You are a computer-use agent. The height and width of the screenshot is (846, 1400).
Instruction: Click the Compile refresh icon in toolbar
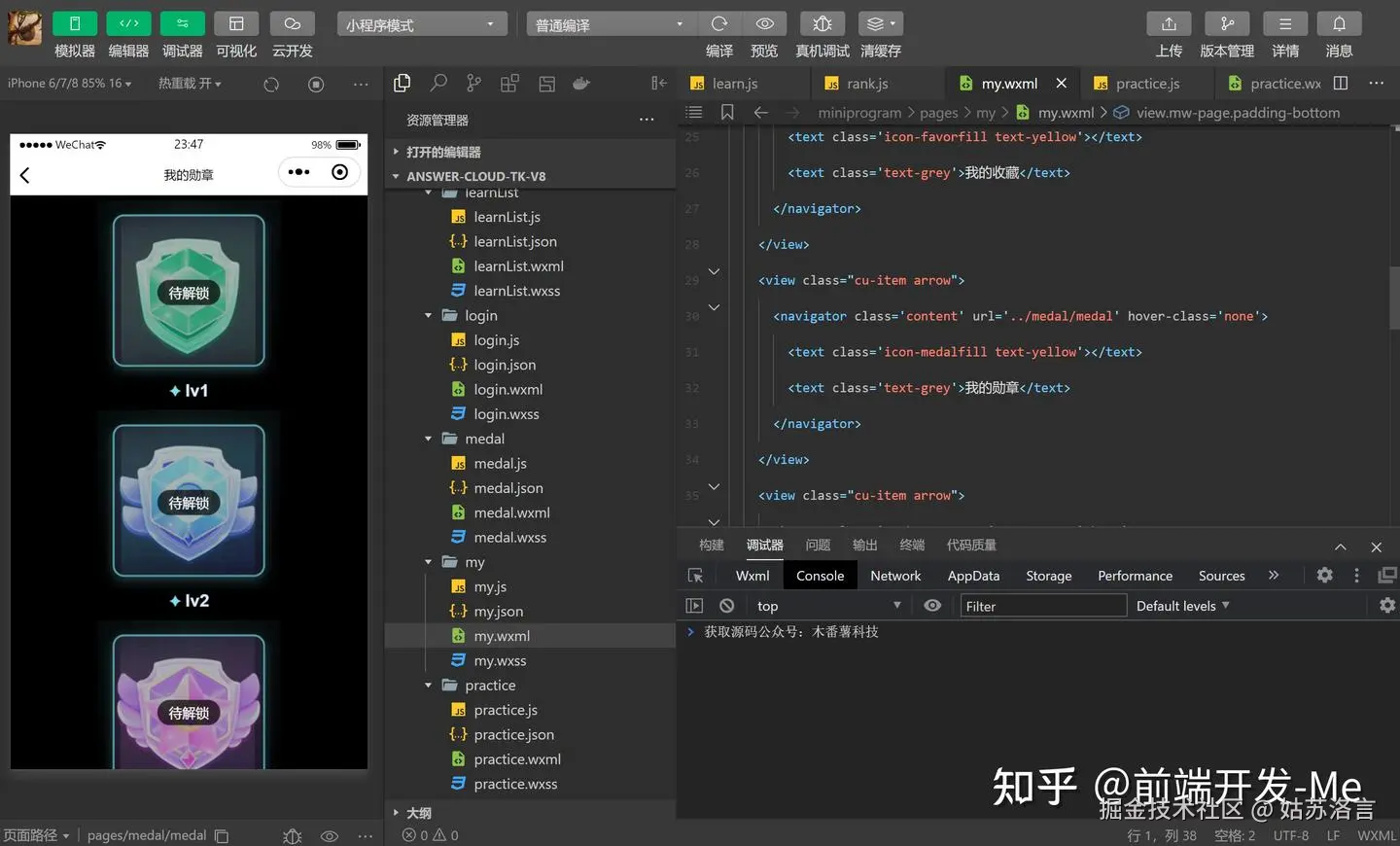(719, 24)
